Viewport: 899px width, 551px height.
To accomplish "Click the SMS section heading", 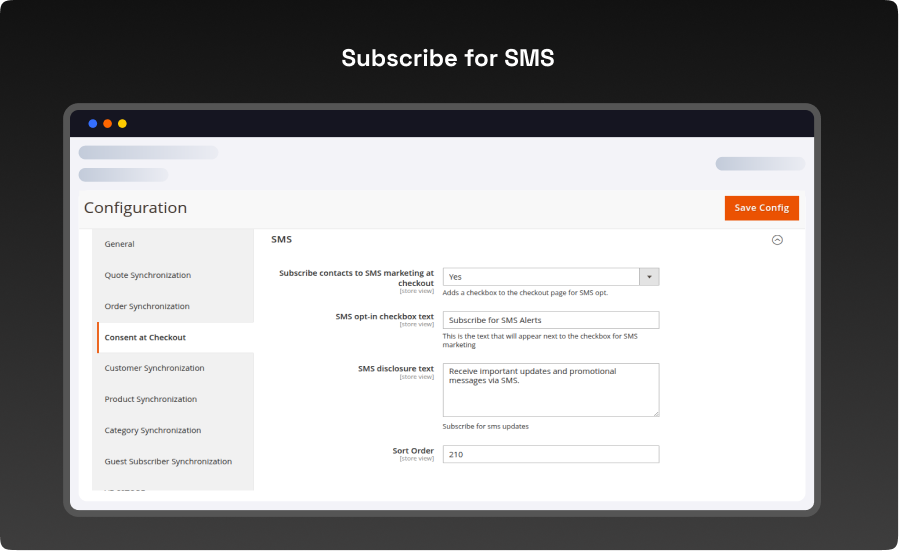I will pyautogui.click(x=282, y=240).
